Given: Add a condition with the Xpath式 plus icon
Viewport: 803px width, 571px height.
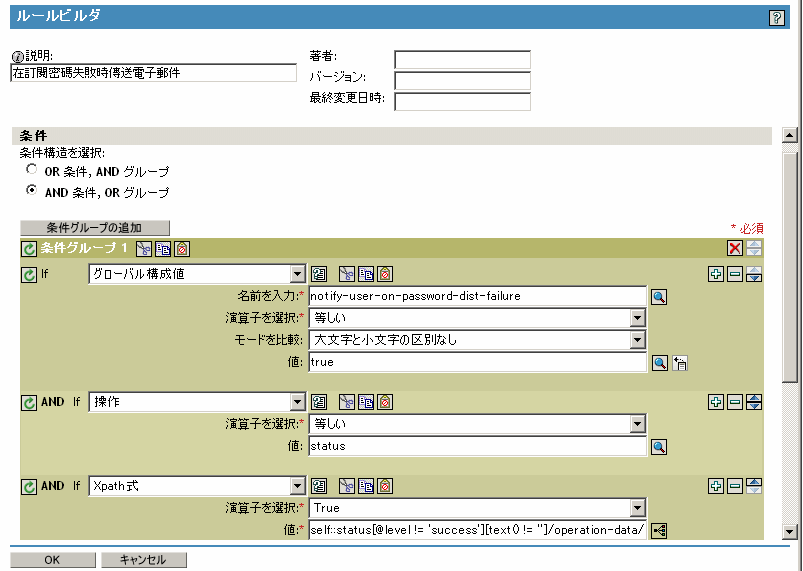Looking at the screenshot, I should pyautogui.click(x=716, y=486).
